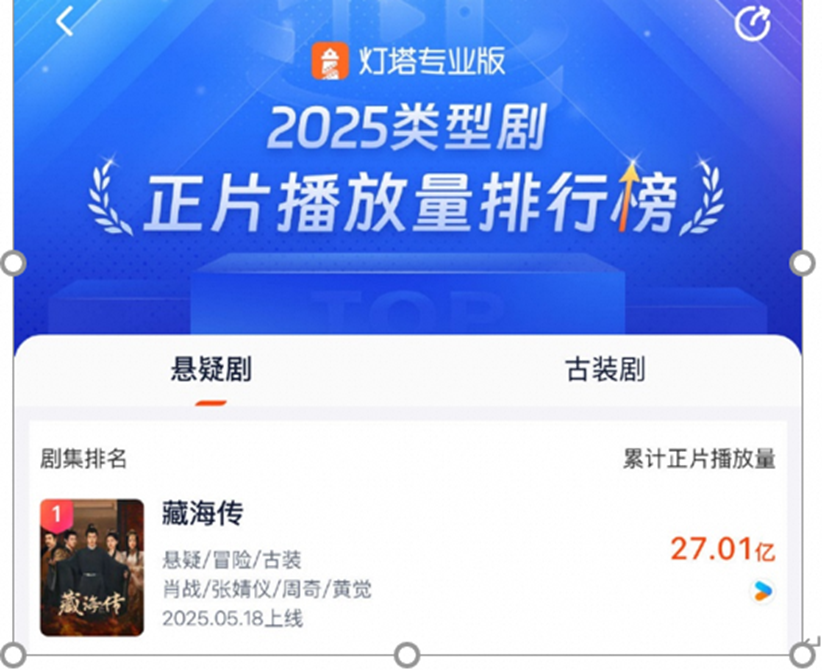The width and height of the screenshot is (822, 670).
Task: Select the 灯塔专业版 brand text
Action: [432, 61]
